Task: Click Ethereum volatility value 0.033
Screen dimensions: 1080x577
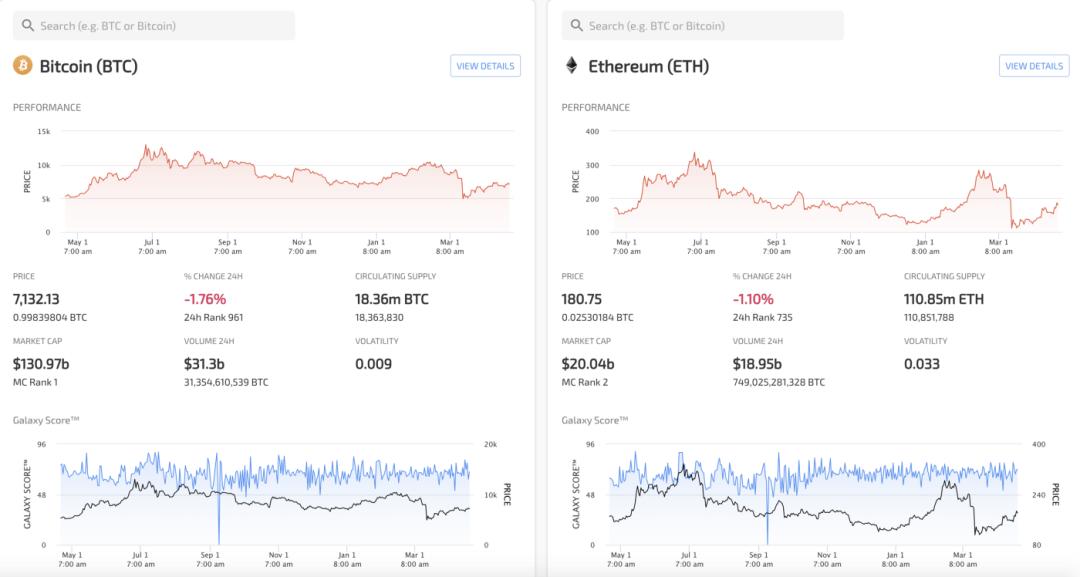Action: coord(922,364)
